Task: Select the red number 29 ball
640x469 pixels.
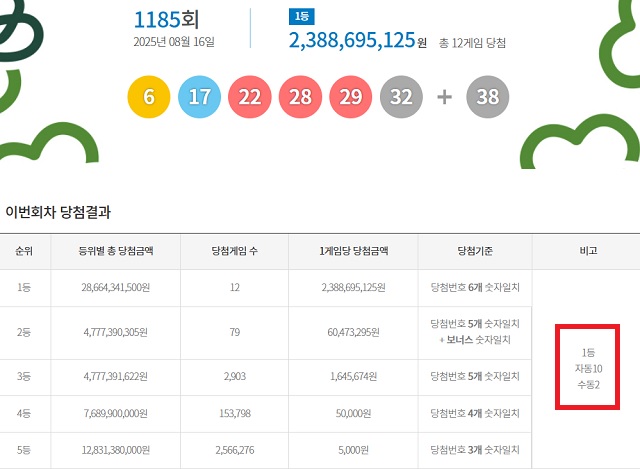Action: (x=350, y=96)
